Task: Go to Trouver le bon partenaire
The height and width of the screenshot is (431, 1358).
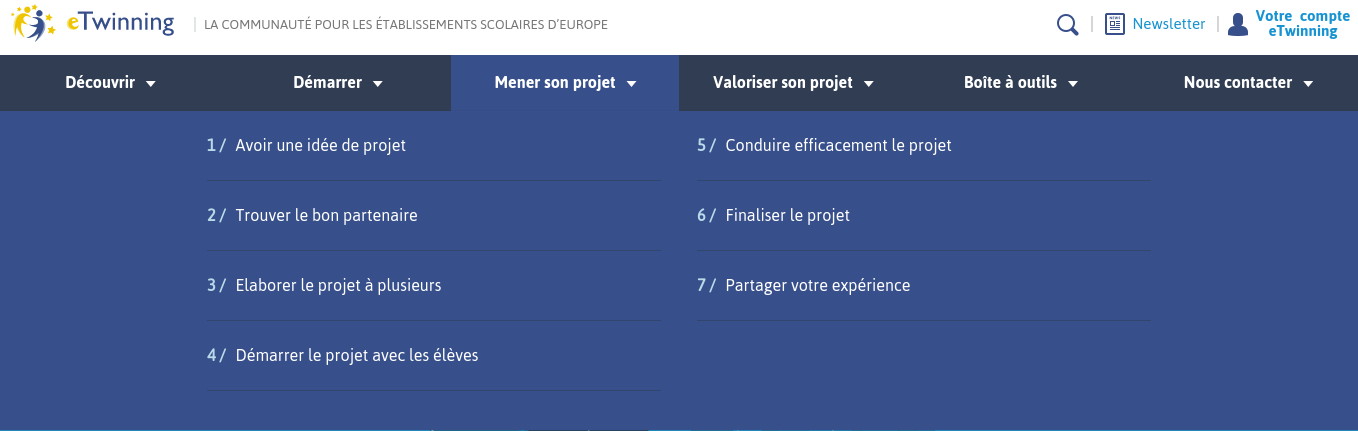Action: 326,215
